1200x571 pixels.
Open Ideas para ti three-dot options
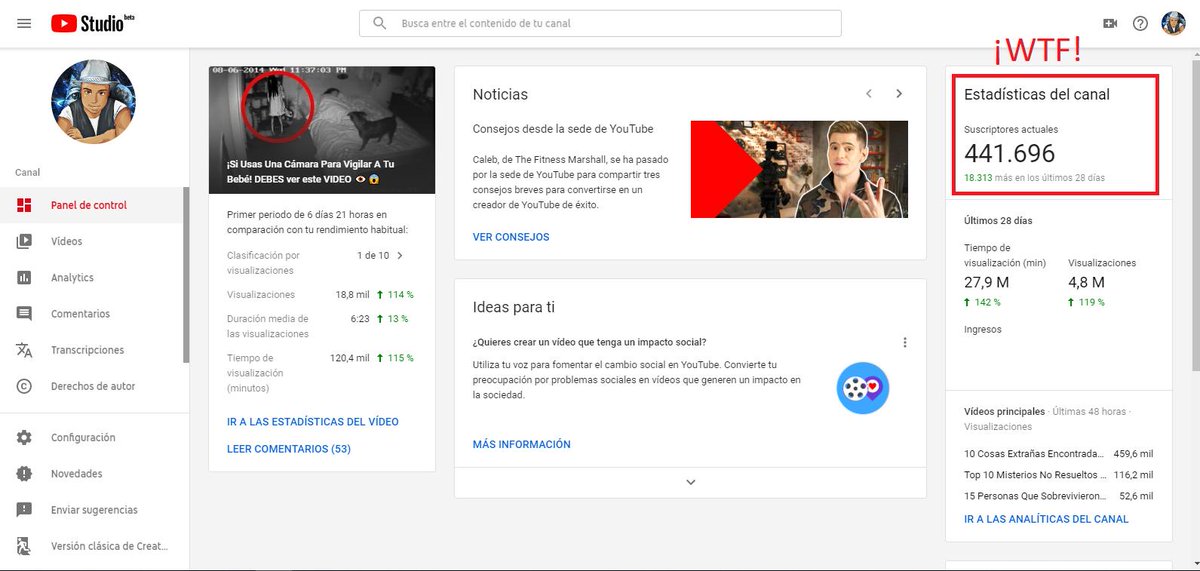[905, 342]
